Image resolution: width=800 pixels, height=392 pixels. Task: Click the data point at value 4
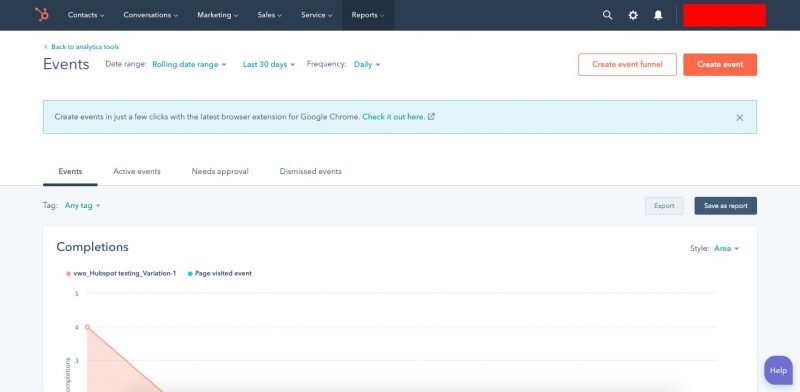tap(87, 327)
